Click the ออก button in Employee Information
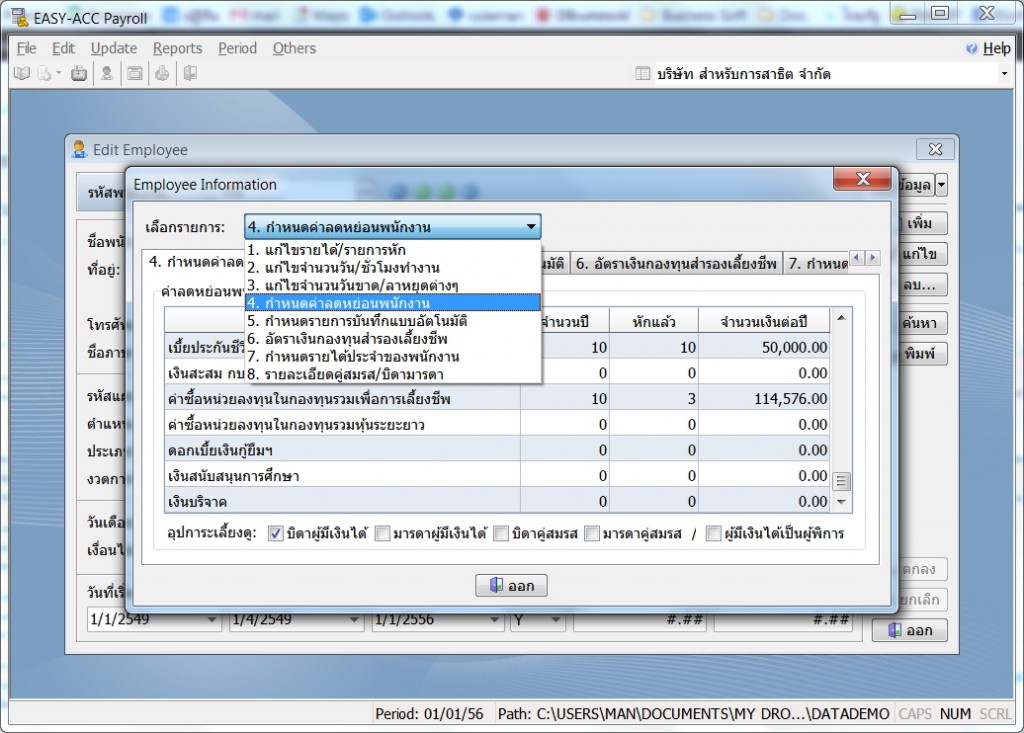1024x733 pixels. coord(511,586)
